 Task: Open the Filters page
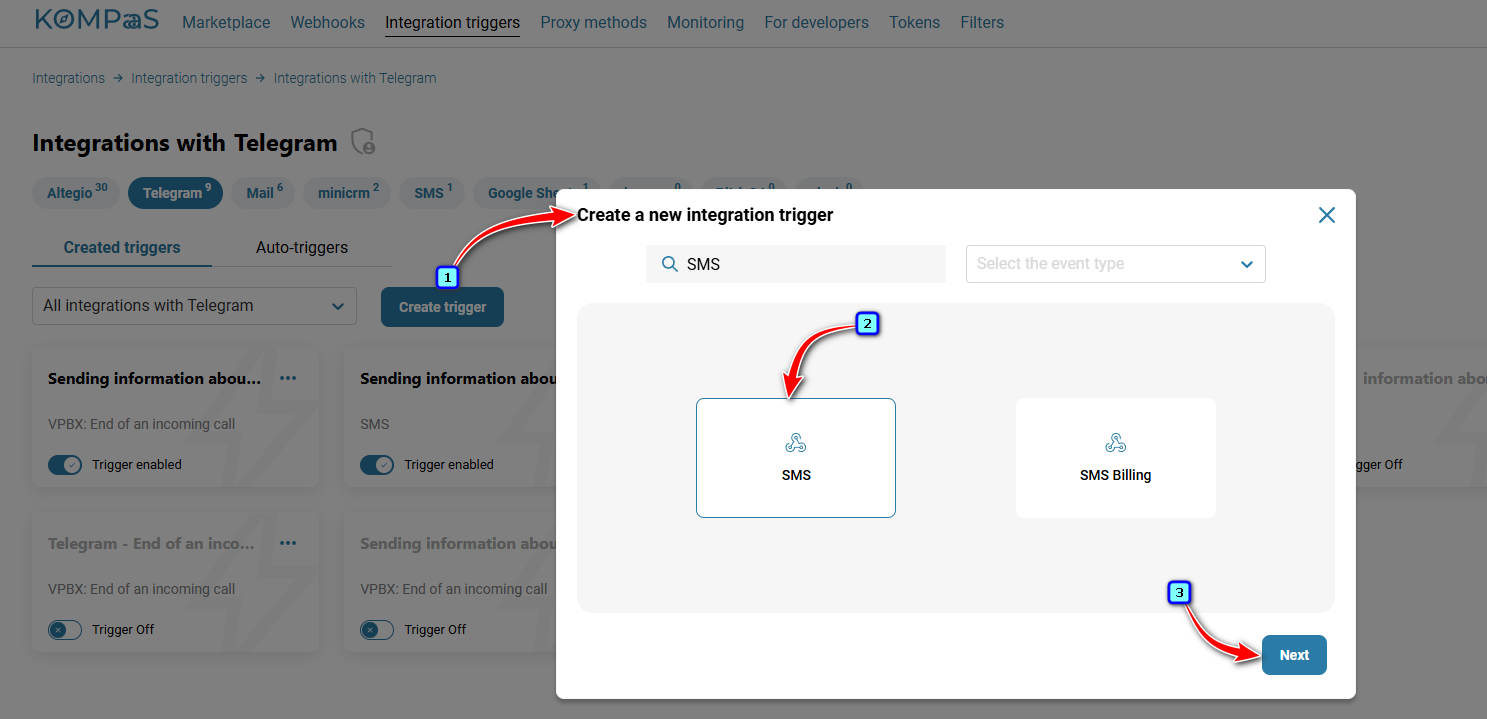(982, 22)
